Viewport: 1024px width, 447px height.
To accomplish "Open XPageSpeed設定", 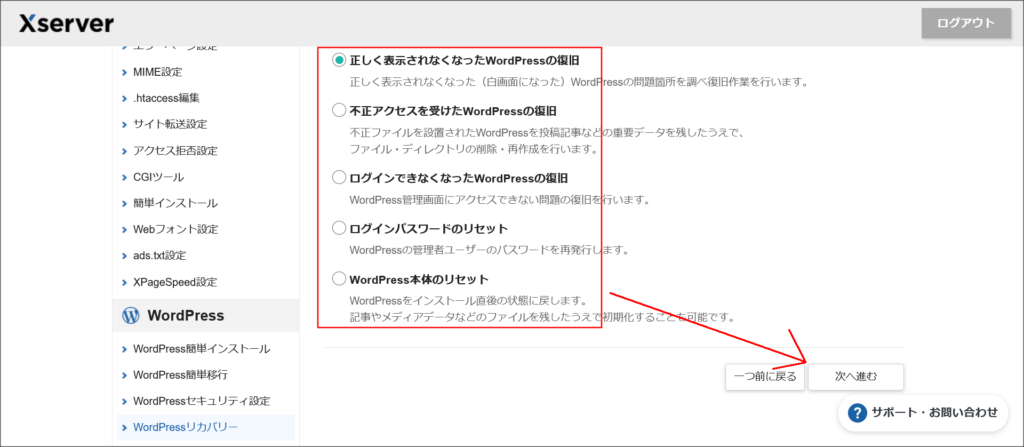I will click(x=174, y=282).
